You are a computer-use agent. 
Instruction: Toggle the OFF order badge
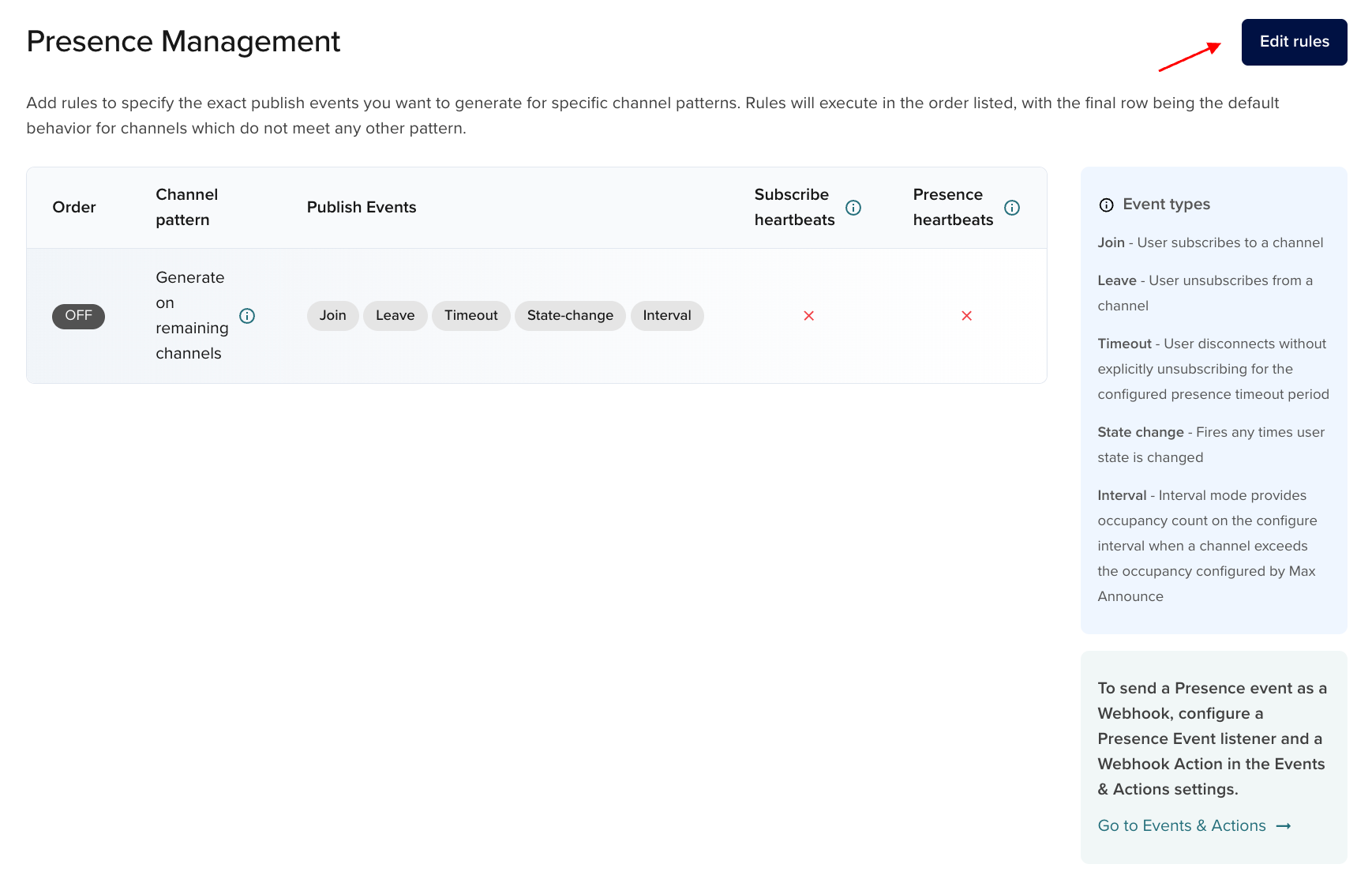[78, 316]
